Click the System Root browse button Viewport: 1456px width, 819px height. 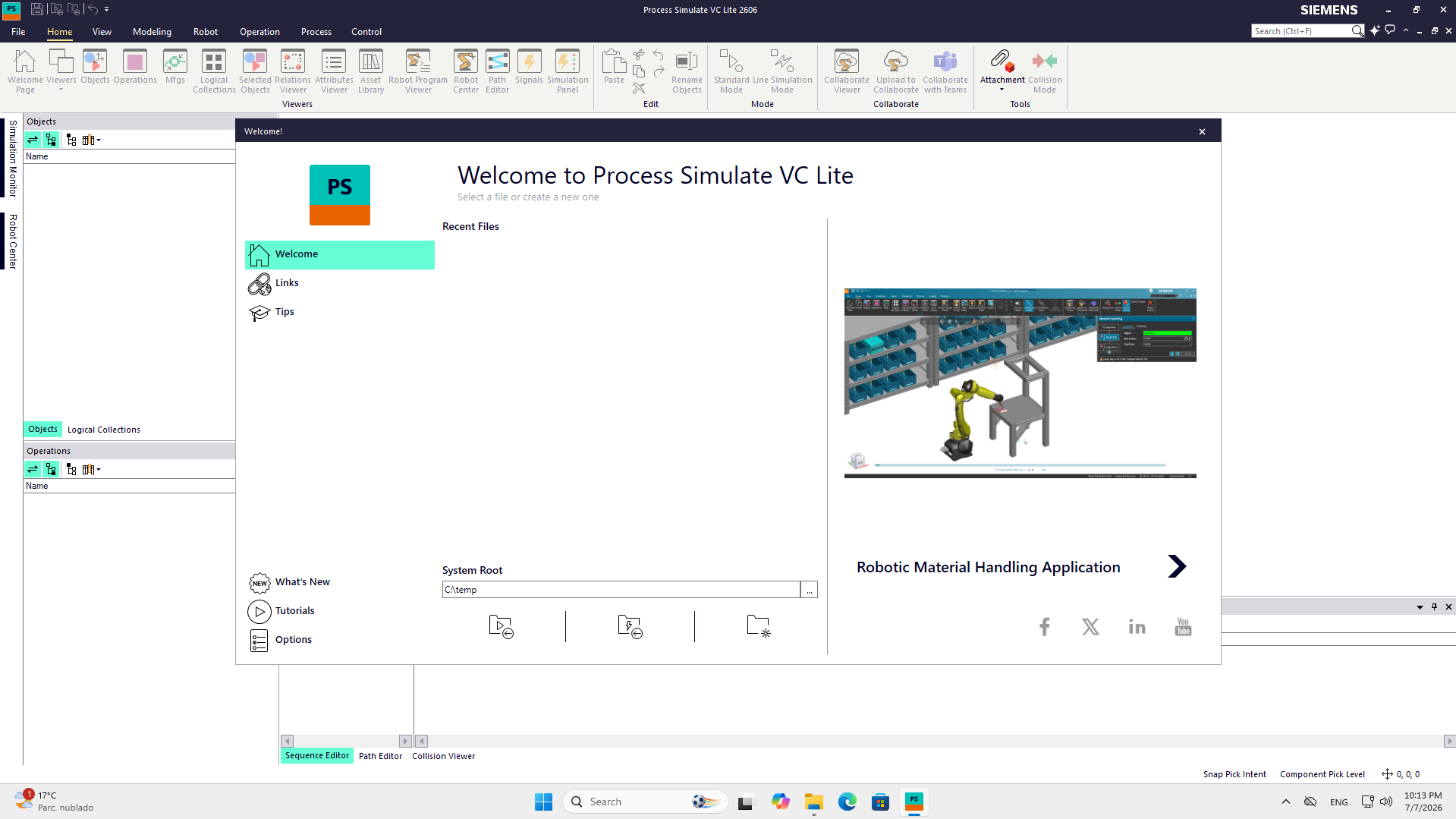810,590
